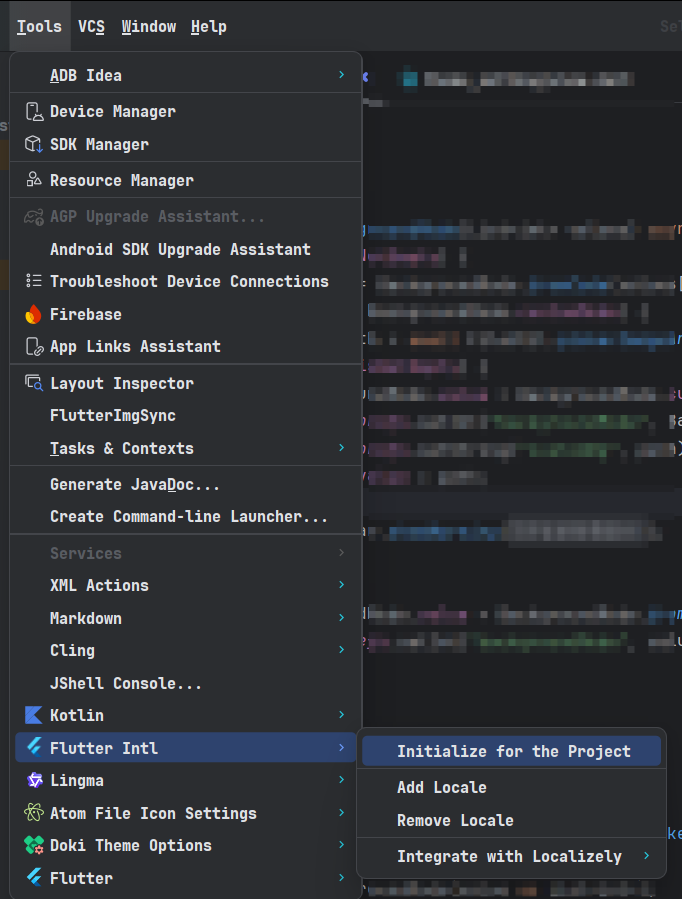Screen dimensions: 682x899
Task: Select Initialize for the Project
Action: (513, 752)
